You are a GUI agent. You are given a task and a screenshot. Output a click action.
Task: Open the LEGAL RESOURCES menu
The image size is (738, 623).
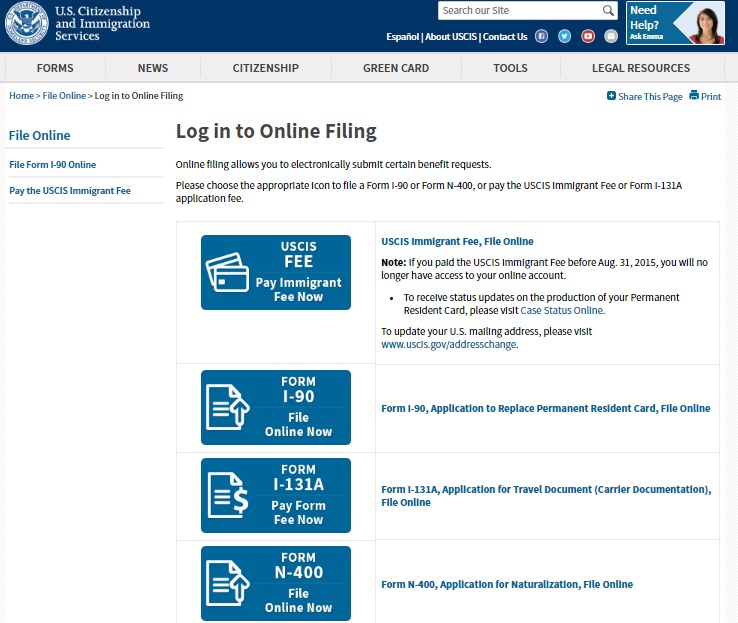[641, 68]
